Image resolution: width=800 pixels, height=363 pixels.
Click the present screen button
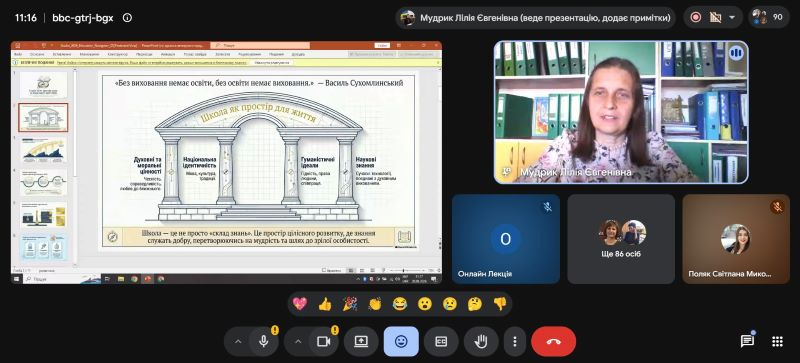pos(361,342)
